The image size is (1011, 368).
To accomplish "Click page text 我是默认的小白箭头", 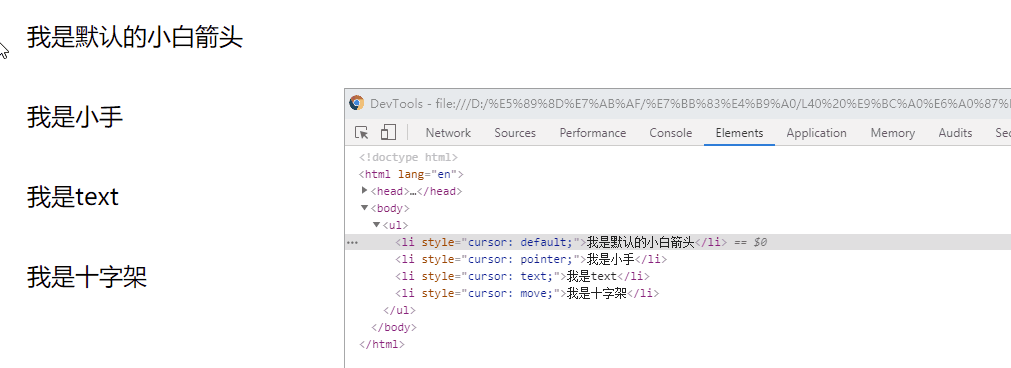I will tap(135, 37).
